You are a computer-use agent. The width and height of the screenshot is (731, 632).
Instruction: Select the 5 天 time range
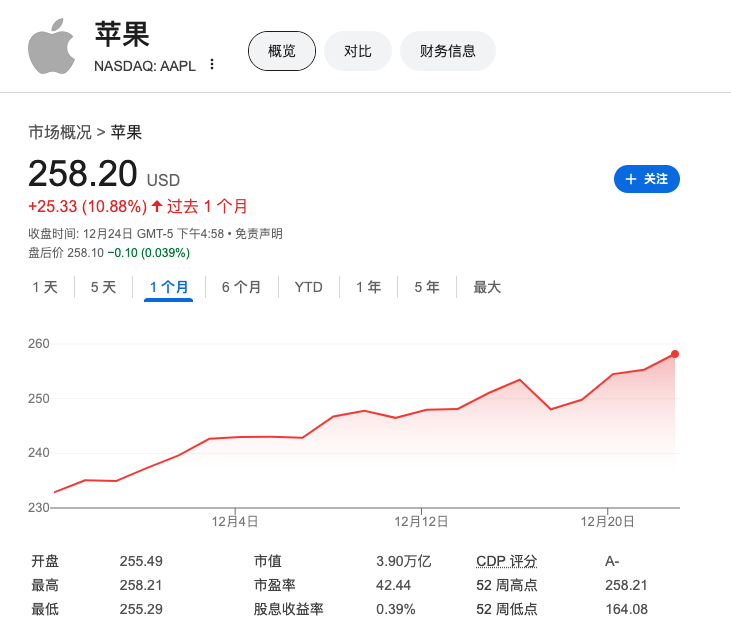point(103,287)
